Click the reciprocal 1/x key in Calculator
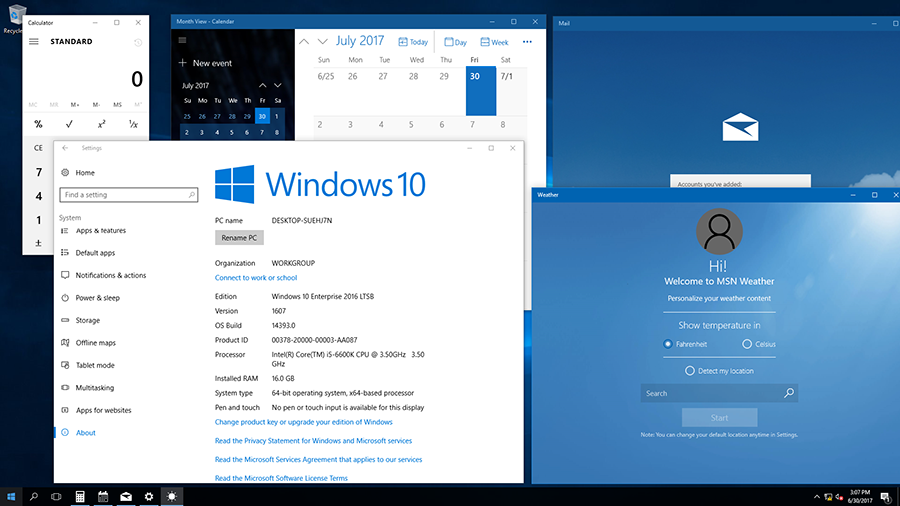This screenshot has width=900, height=506. click(x=133, y=124)
